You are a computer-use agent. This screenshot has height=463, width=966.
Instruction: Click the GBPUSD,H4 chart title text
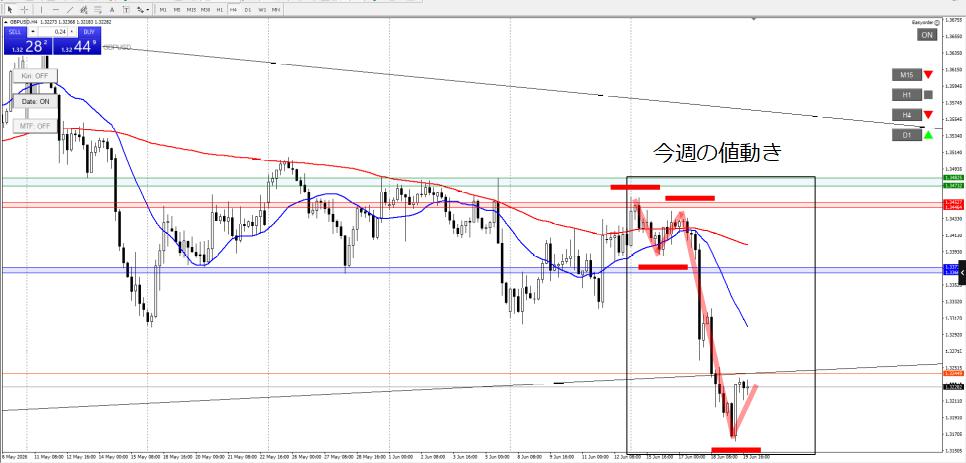pos(23,22)
